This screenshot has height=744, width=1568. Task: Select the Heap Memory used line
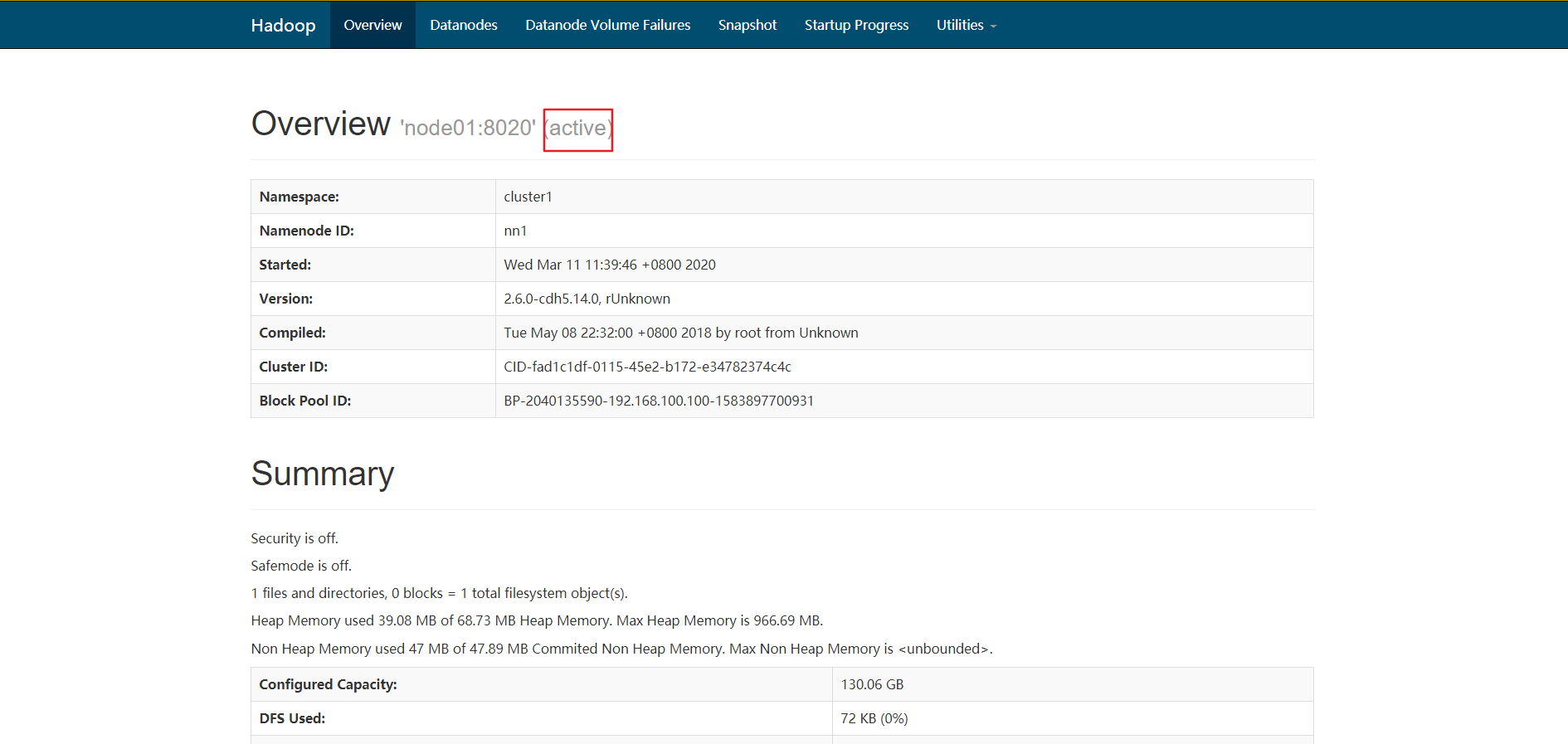click(537, 620)
